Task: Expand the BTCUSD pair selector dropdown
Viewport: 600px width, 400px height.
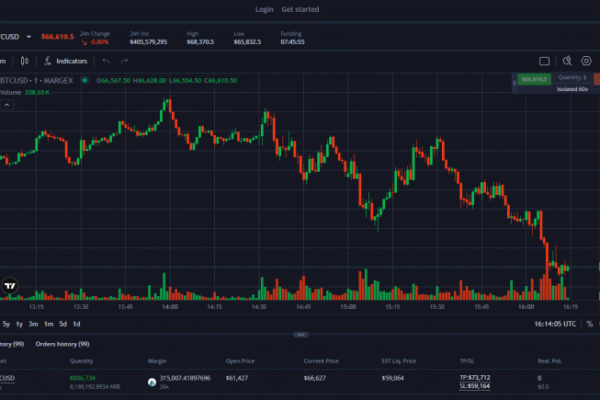Action: pyautogui.click(x=30, y=37)
